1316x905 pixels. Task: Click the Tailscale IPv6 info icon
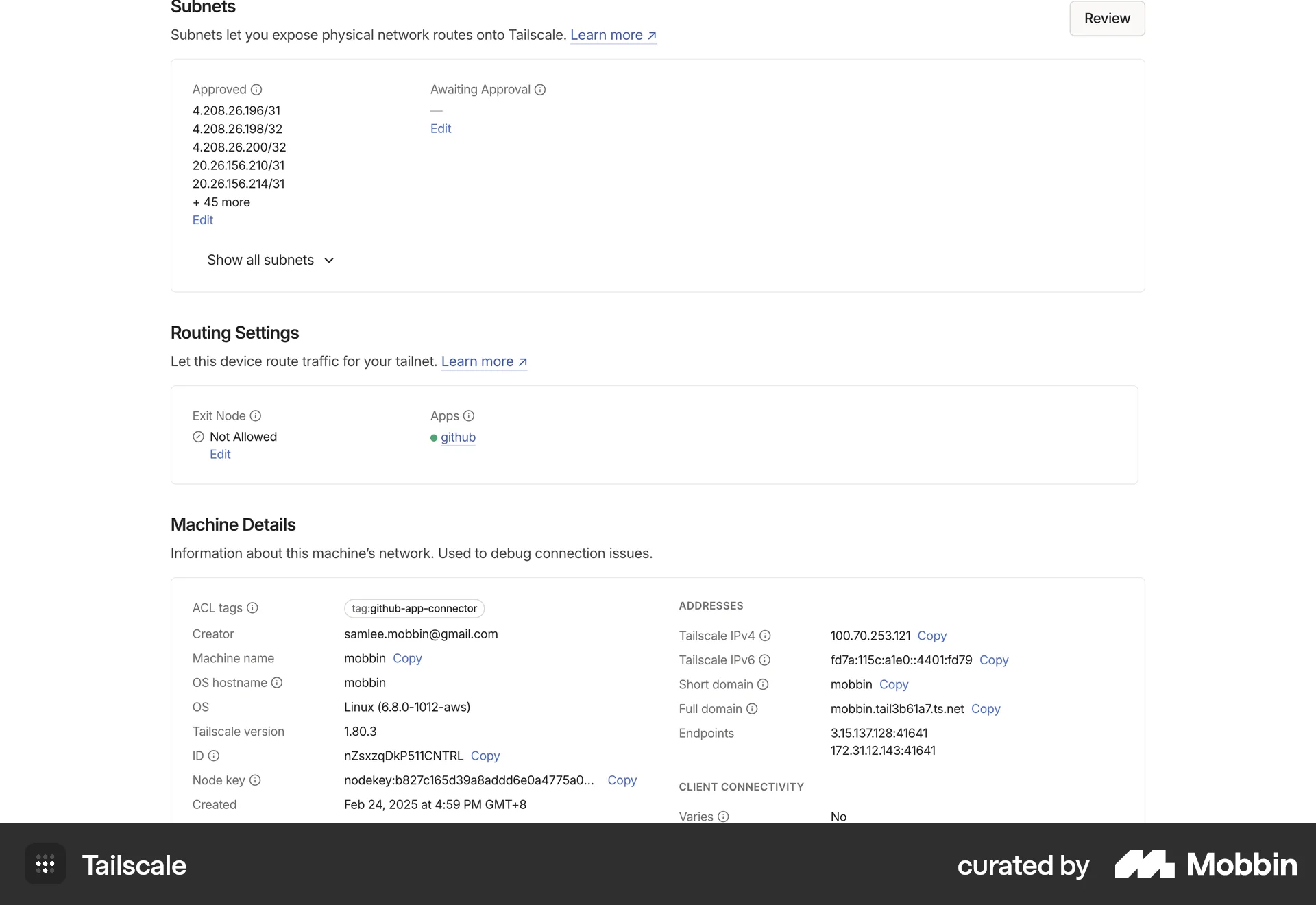pos(766,660)
